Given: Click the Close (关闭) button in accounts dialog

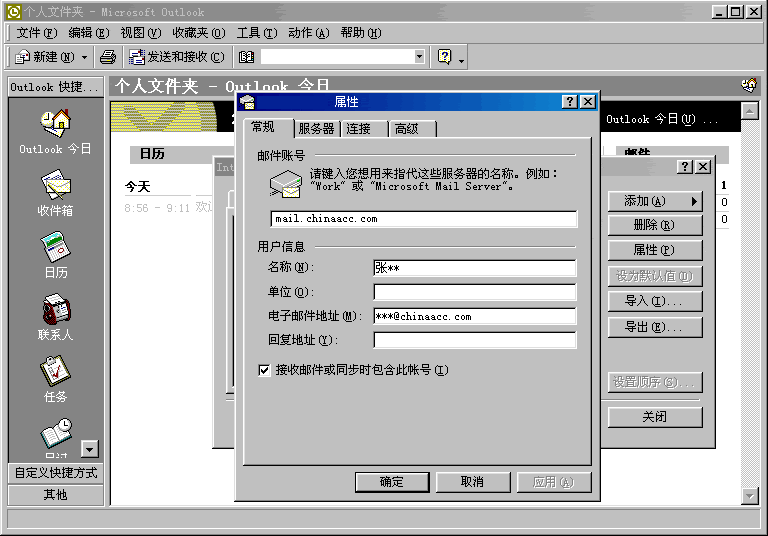Looking at the screenshot, I should (655, 417).
